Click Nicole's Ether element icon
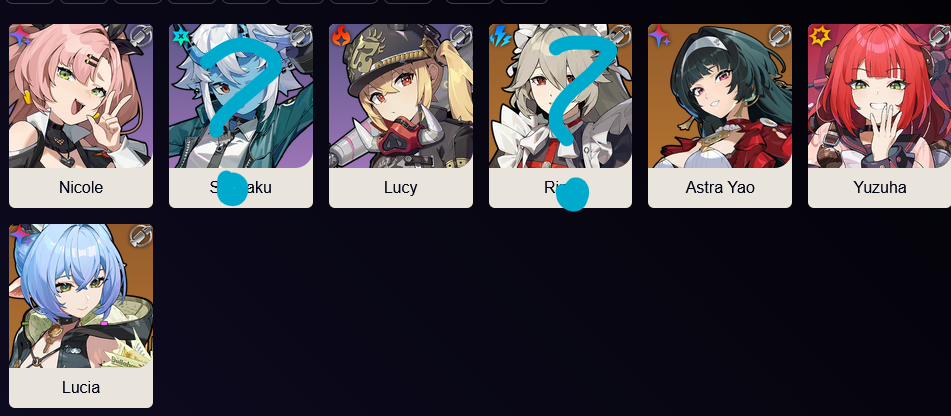 (19, 36)
